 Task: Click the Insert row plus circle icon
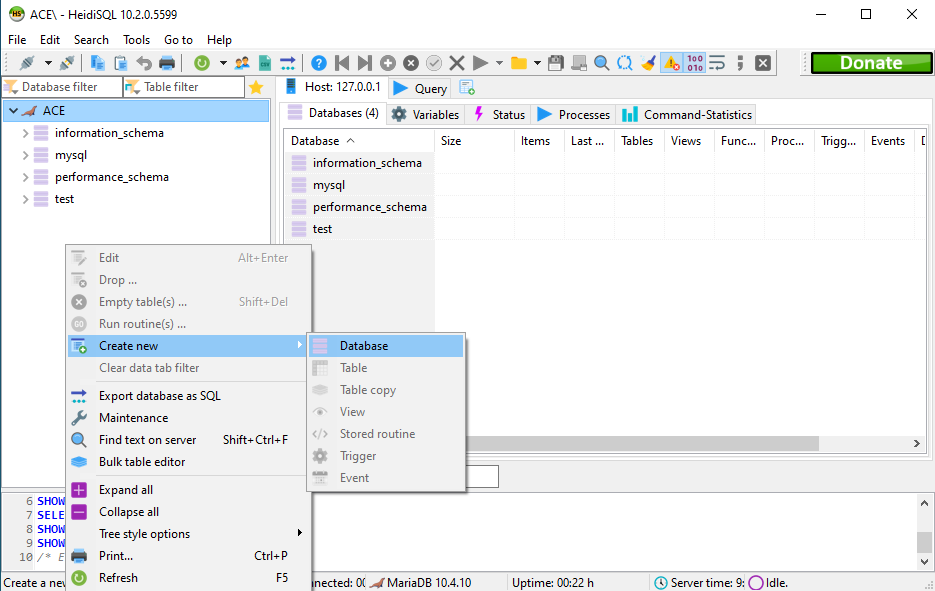(388, 63)
